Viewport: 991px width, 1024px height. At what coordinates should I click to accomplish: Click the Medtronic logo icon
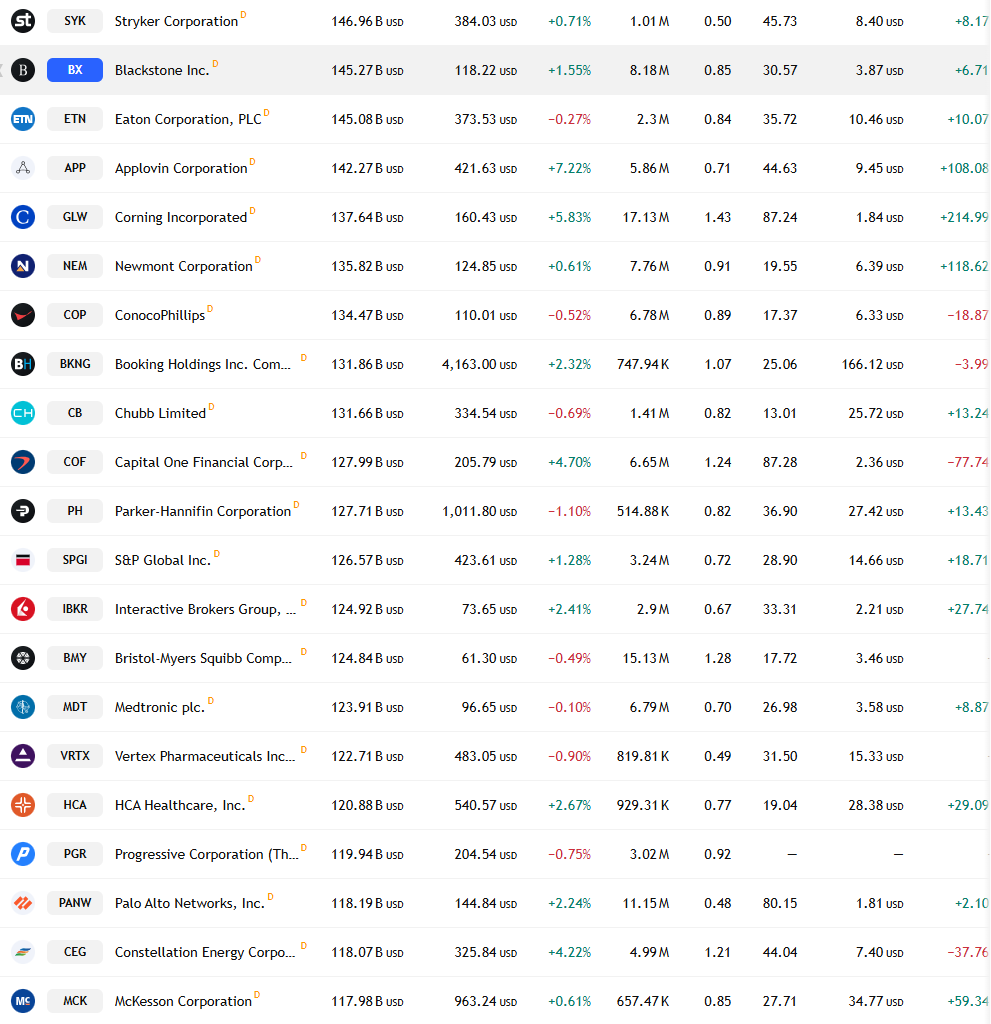(23, 707)
